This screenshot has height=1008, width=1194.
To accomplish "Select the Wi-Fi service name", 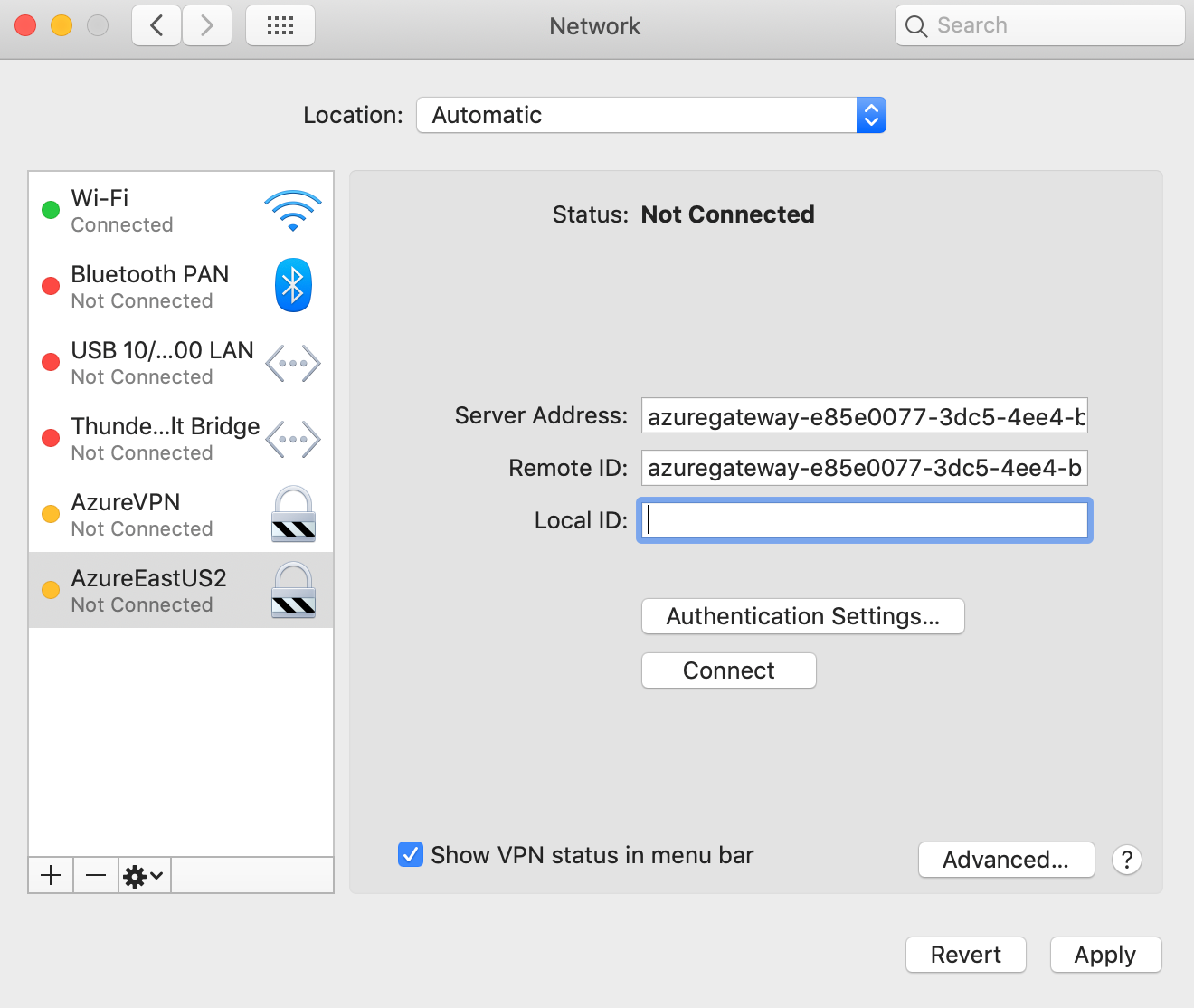I will pos(99,198).
